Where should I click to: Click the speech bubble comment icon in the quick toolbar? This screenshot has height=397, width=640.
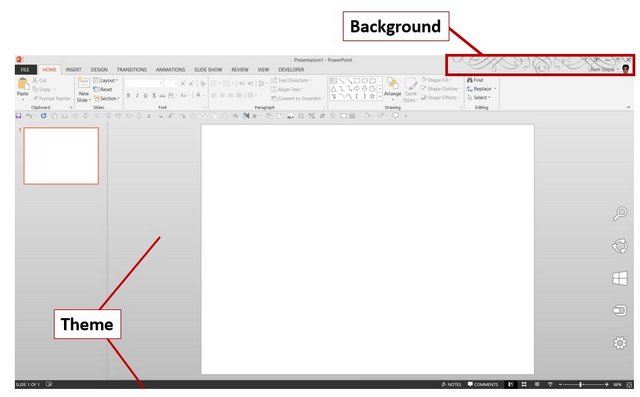[x=396, y=115]
